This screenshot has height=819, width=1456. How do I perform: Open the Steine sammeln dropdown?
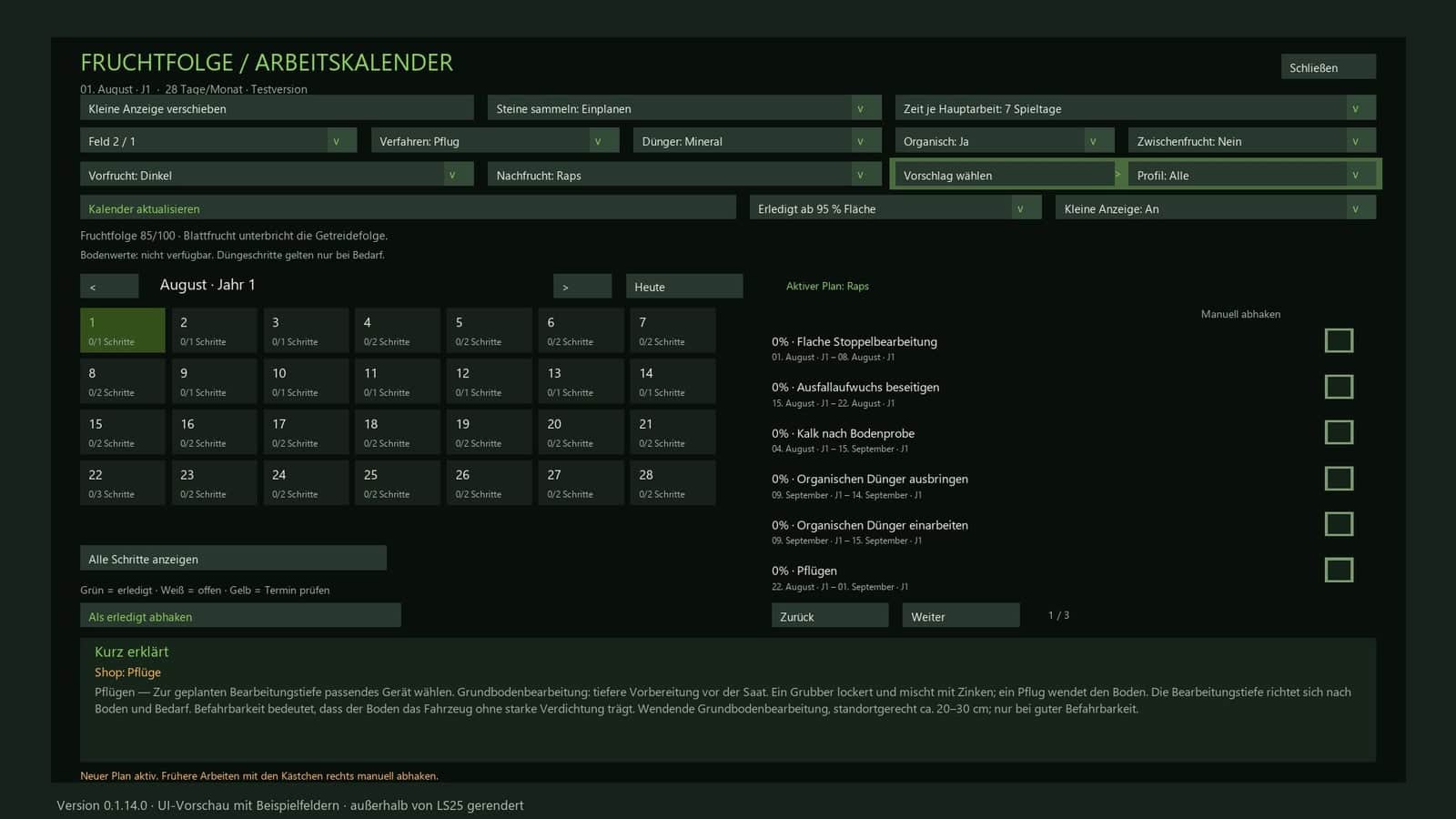pyautogui.click(x=684, y=108)
